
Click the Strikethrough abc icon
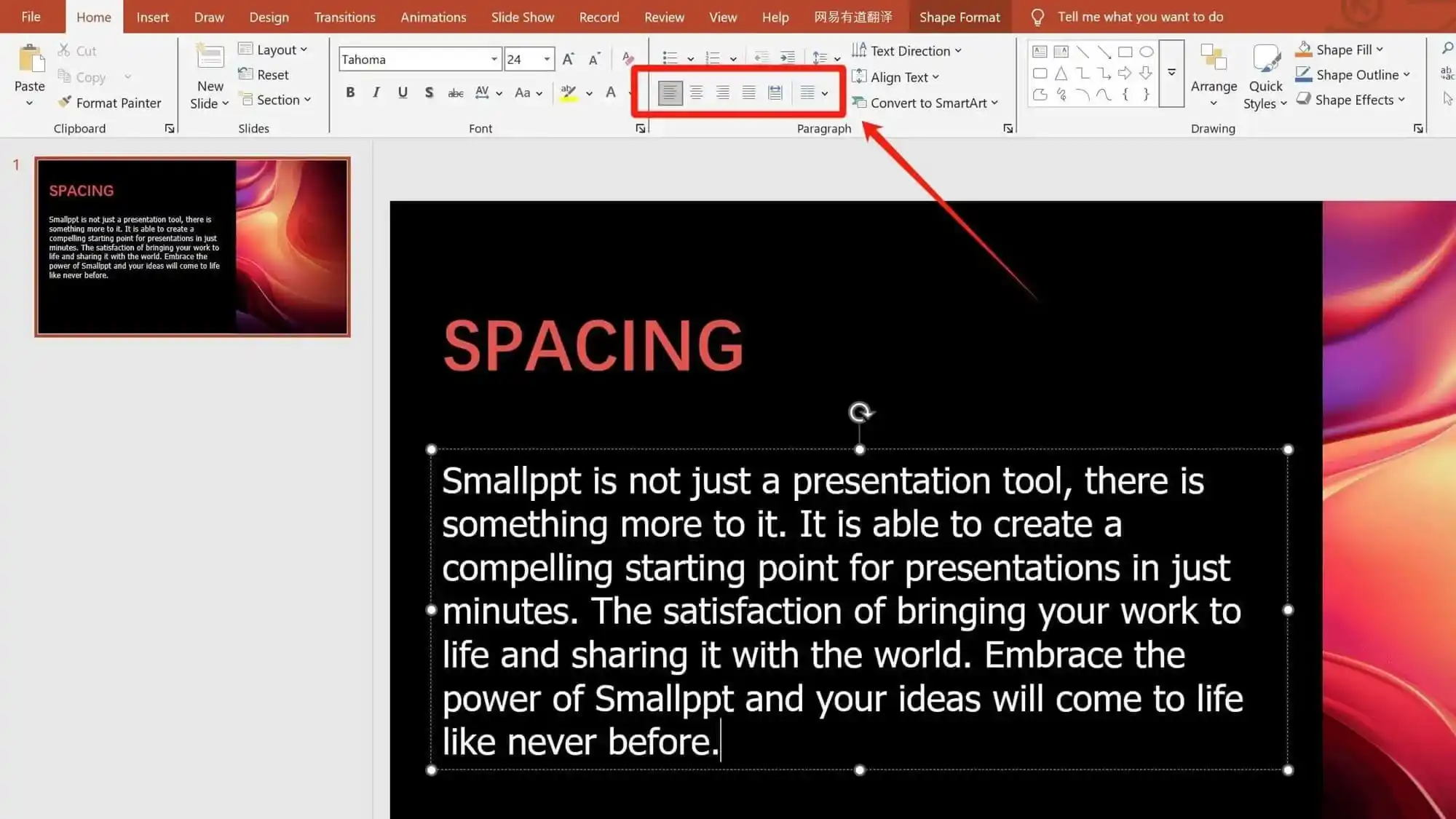(x=455, y=92)
